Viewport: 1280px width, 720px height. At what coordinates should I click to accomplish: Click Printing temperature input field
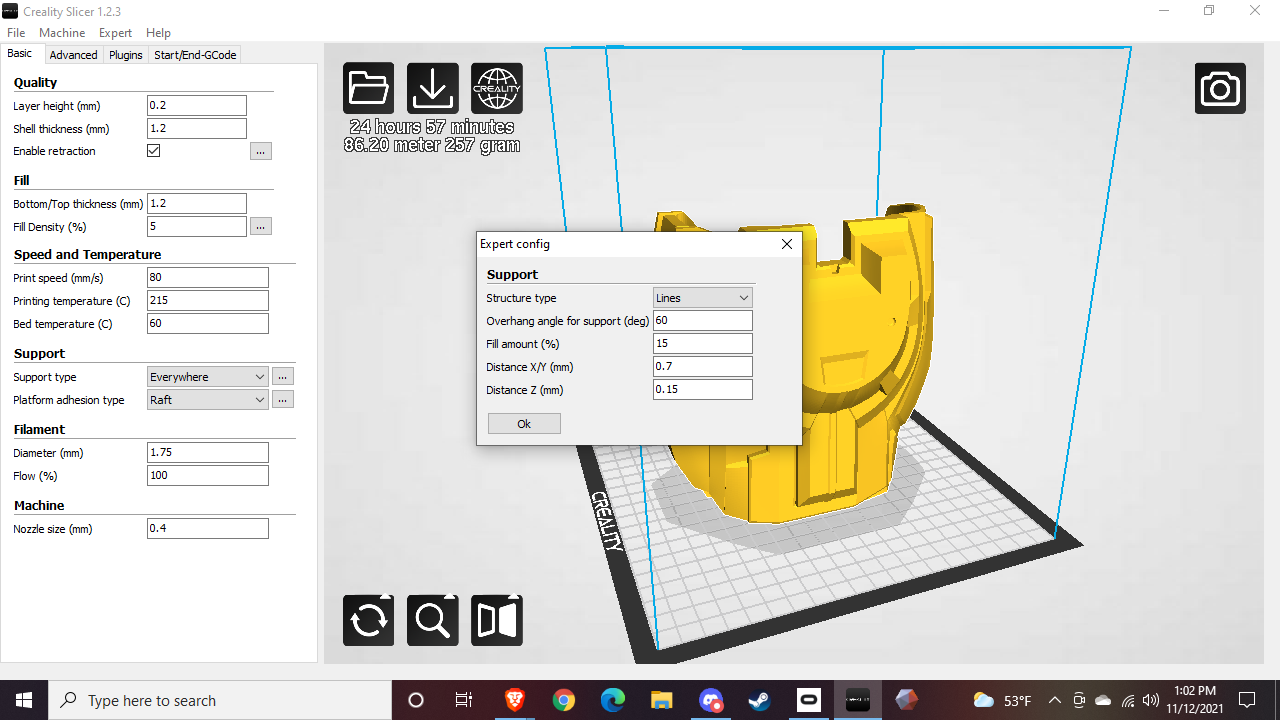pyautogui.click(x=208, y=301)
